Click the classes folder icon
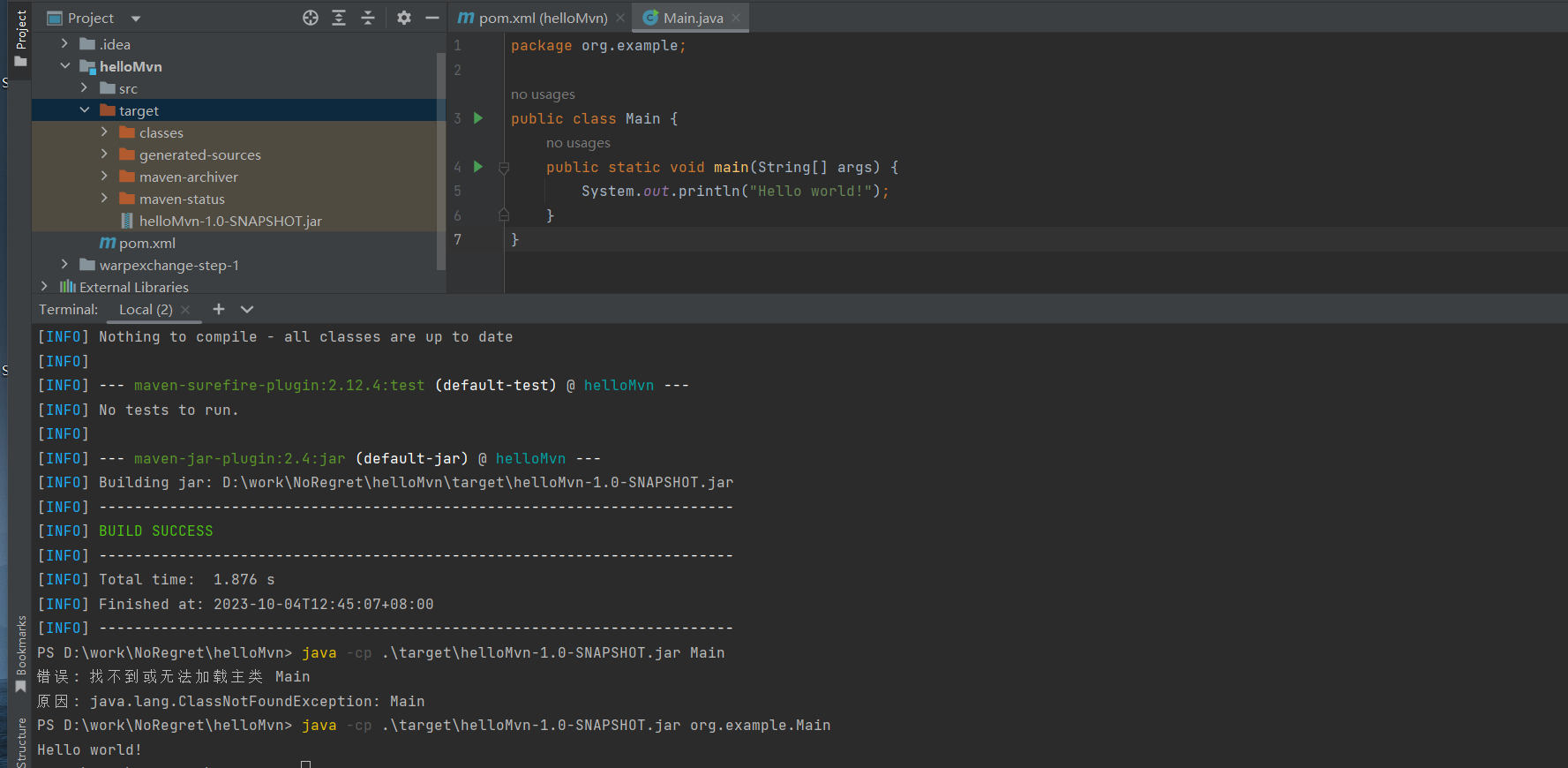 point(127,132)
